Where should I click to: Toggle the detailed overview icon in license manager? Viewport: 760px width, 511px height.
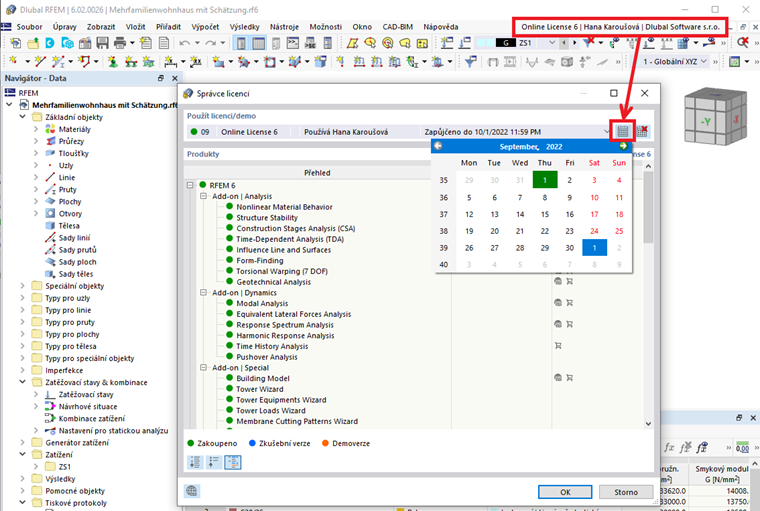point(233,462)
